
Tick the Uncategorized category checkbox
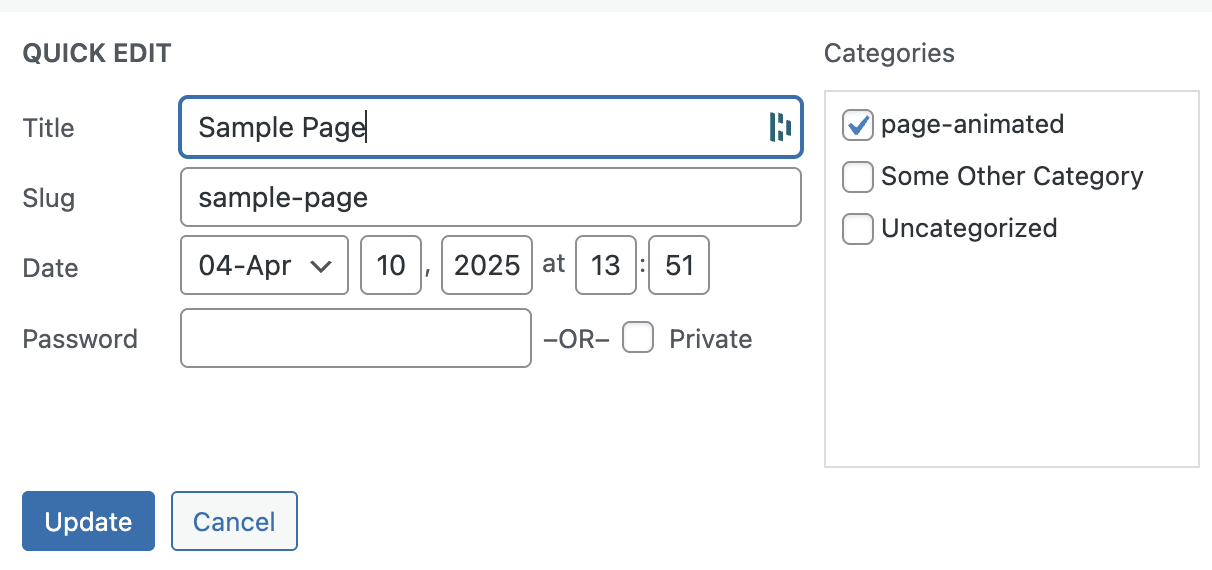[858, 229]
